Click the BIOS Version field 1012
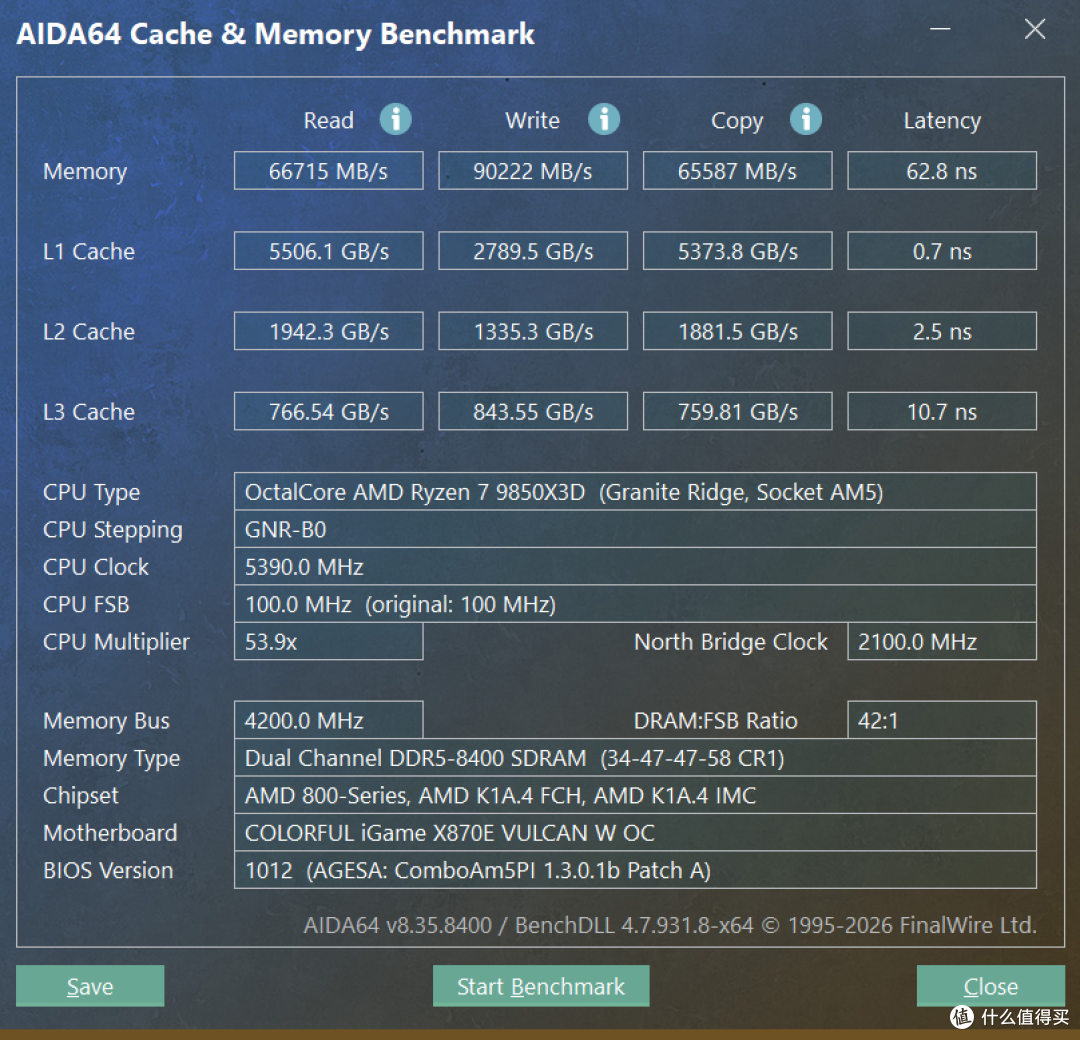Image resolution: width=1080 pixels, height=1040 pixels. click(635, 870)
